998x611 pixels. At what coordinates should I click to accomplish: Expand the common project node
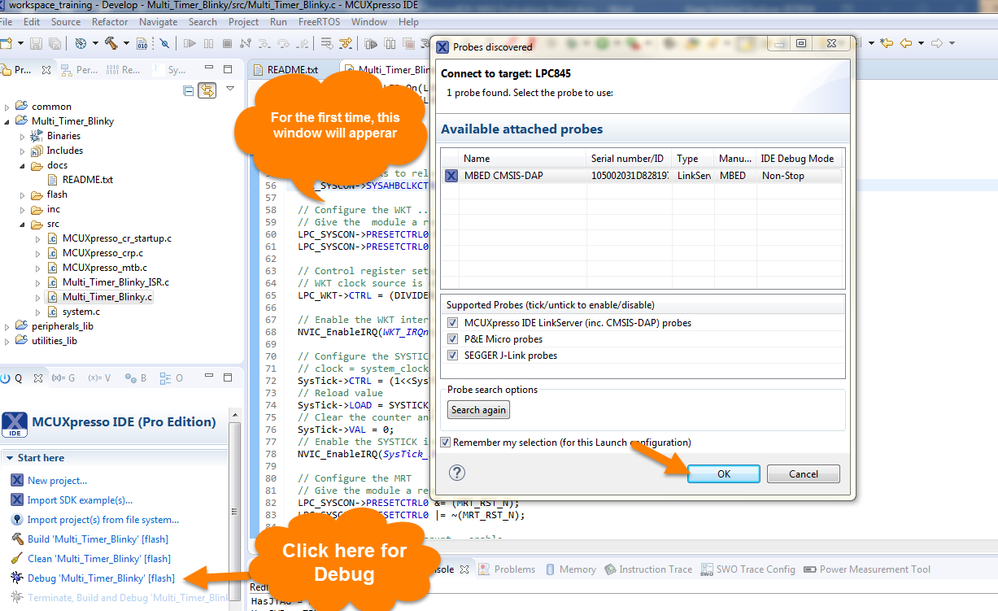pos(7,107)
